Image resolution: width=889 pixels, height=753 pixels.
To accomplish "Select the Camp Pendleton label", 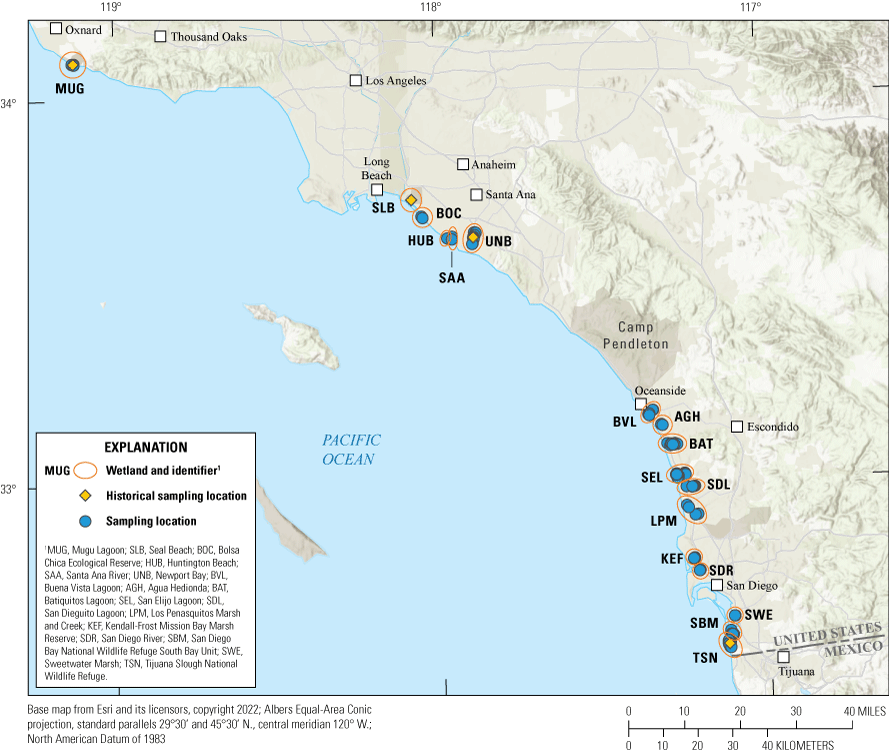I will pos(642,335).
